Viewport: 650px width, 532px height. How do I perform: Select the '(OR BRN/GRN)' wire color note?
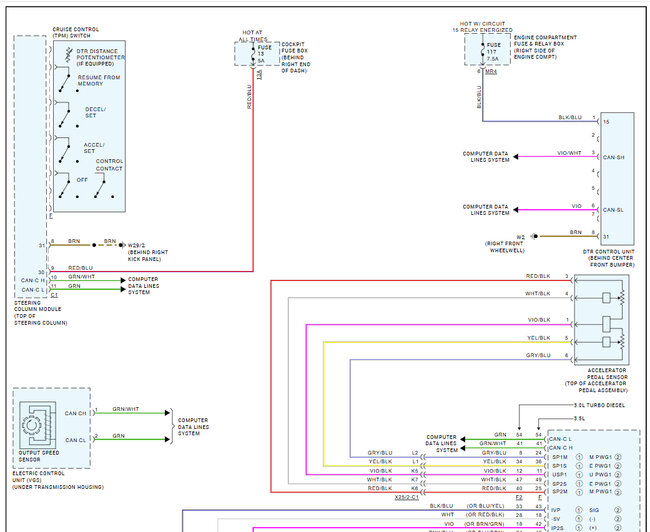pos(485,524)
